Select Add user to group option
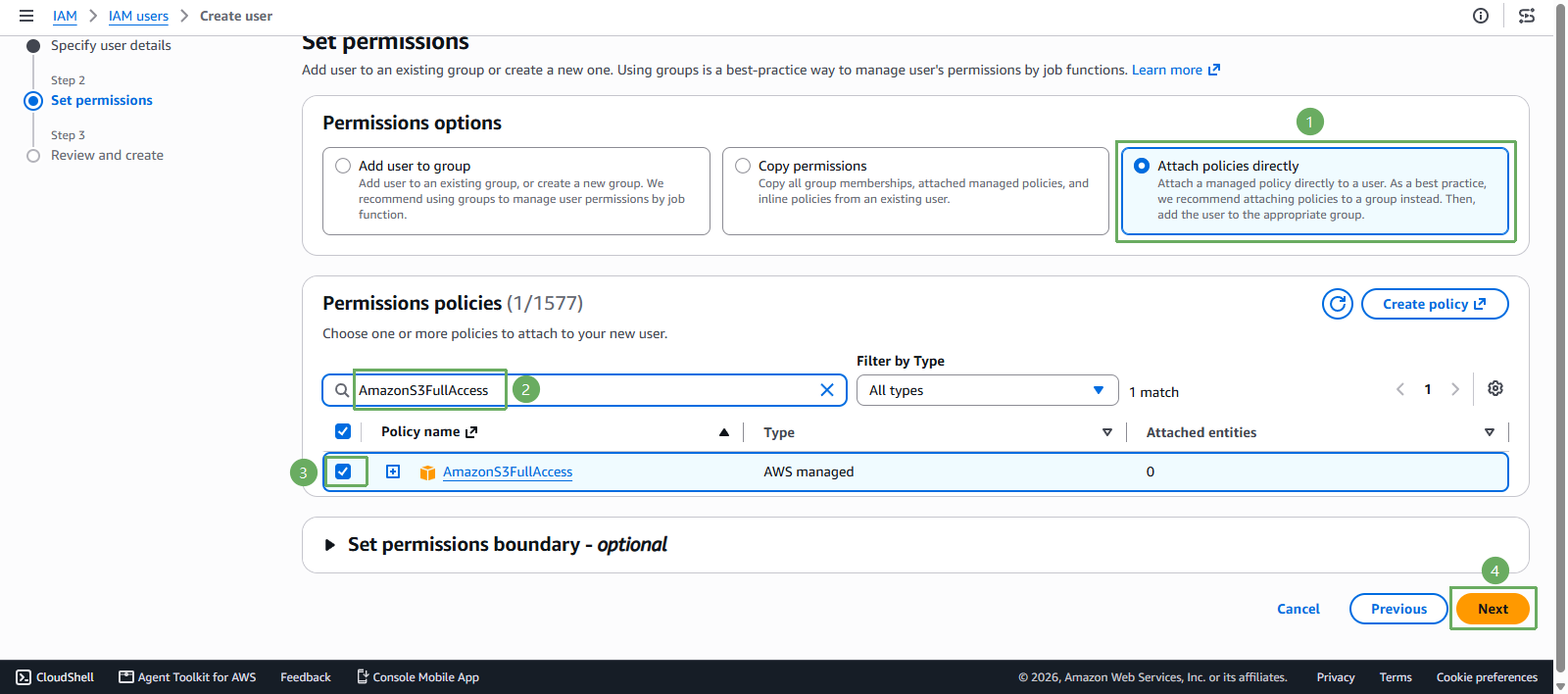This screenshot has width=1568, height=694. [343, 166]
